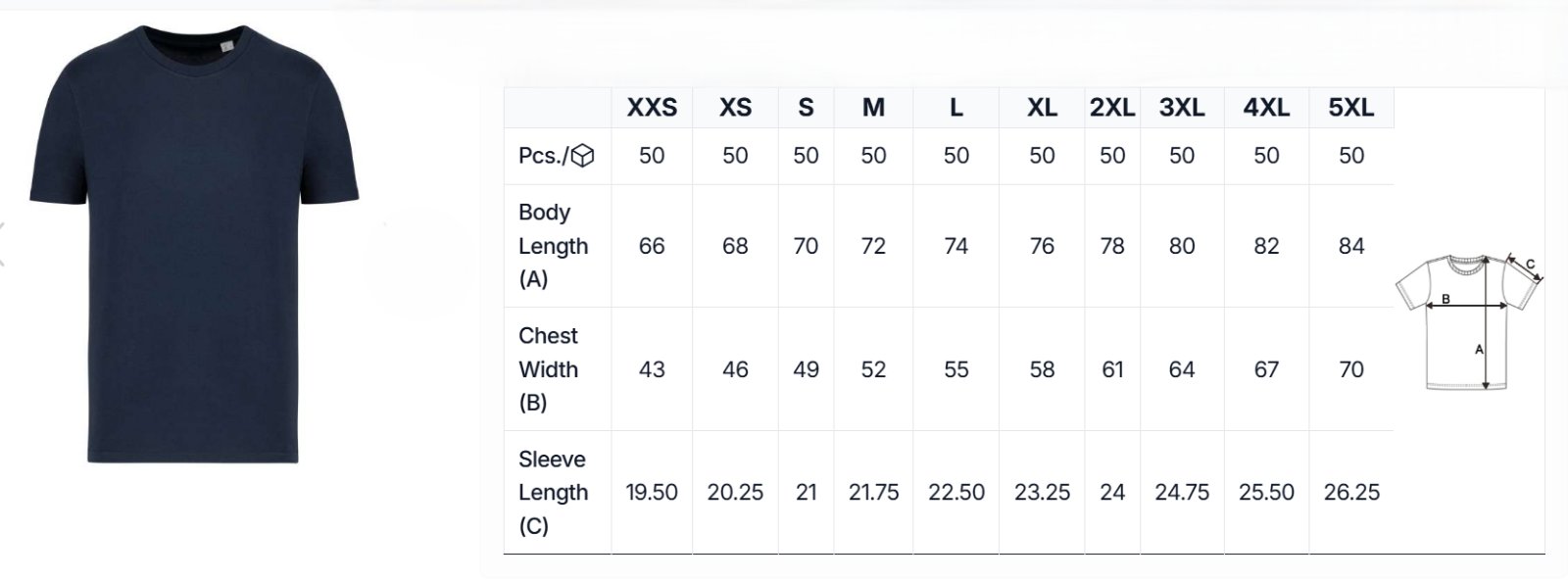The width and height of the screenshot is (1568, 581).
Task: Select the XXS size column header
Action: (652, 108)
